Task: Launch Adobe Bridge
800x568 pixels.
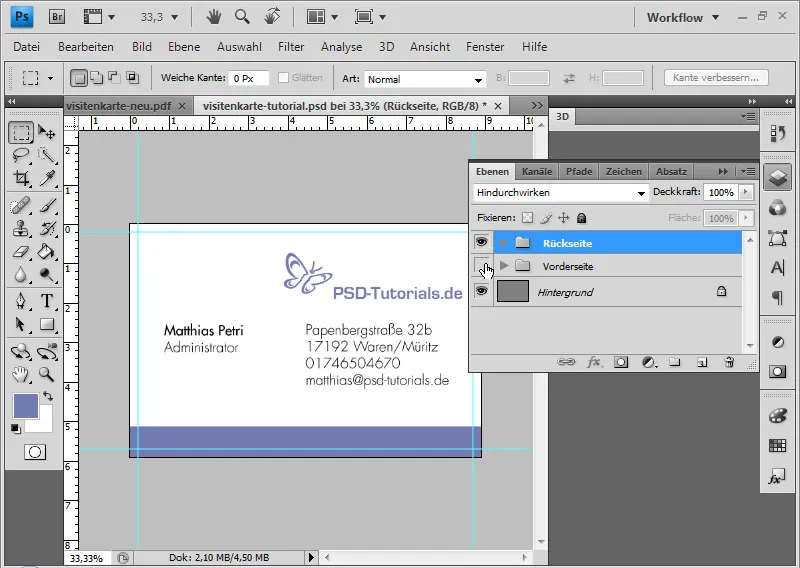Action: (x=57, y=17)
